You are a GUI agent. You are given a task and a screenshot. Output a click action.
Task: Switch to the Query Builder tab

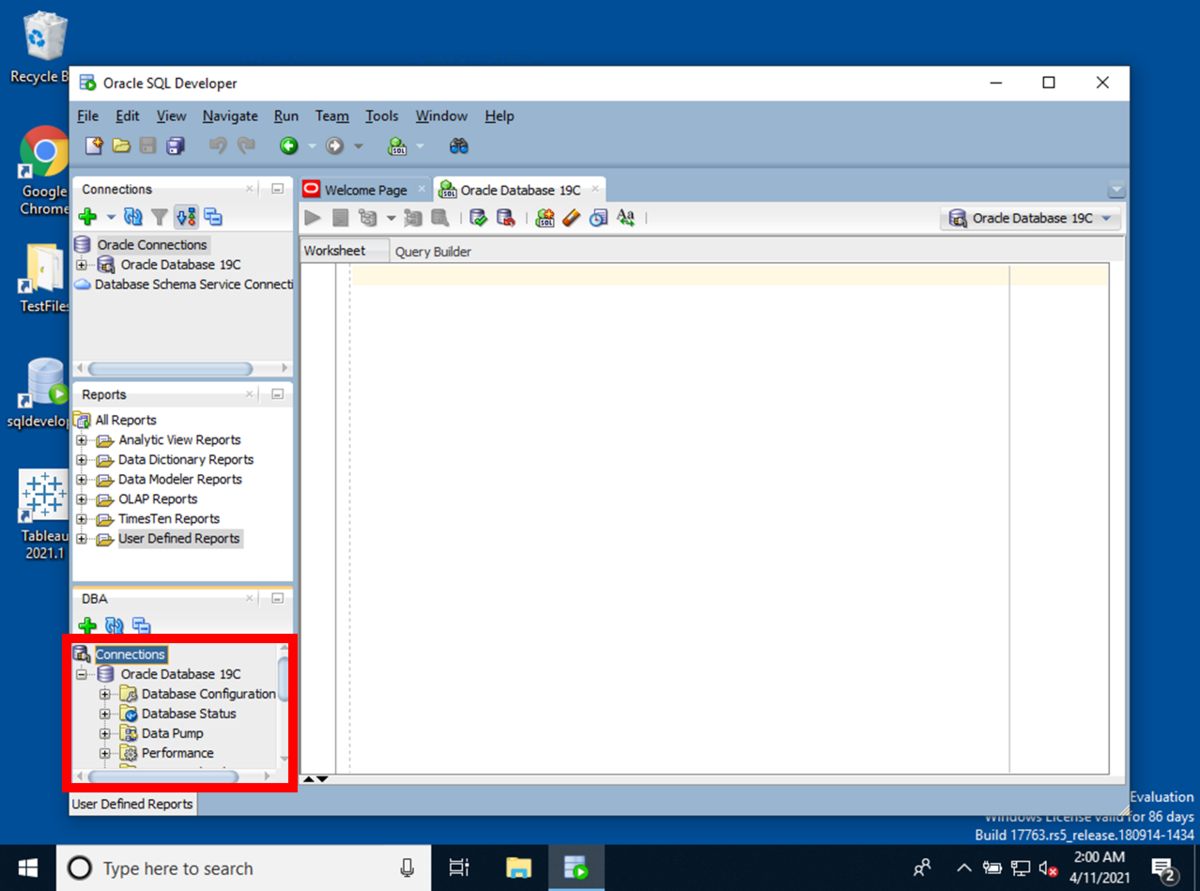[433, 252]
